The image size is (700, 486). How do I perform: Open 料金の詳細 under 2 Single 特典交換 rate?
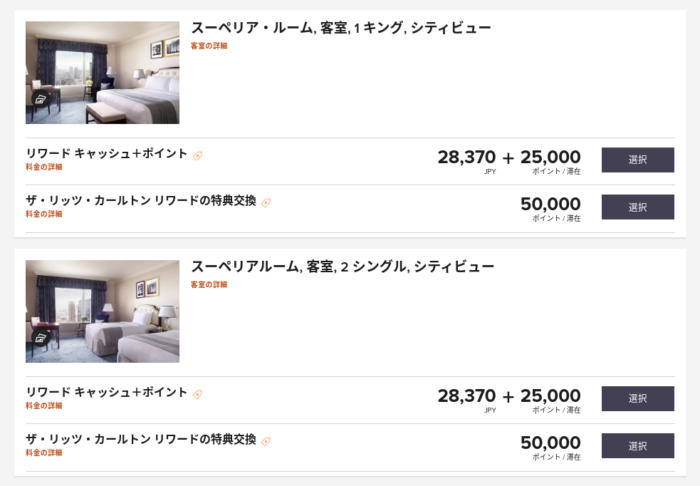(44, 453)
